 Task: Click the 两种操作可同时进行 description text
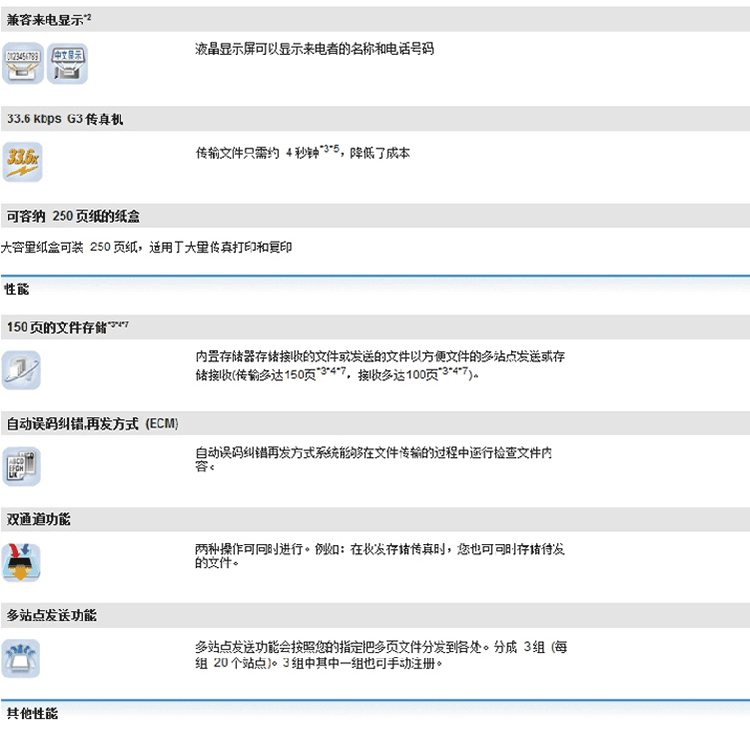pyautogui.click(x=380, y=555)
